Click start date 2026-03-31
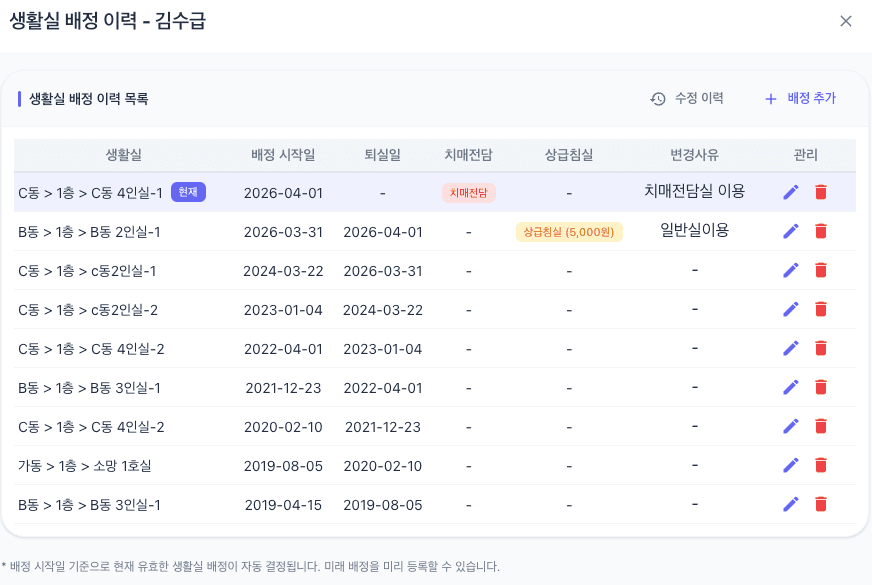Screen dimensions: 872x585 click(283, 232)
